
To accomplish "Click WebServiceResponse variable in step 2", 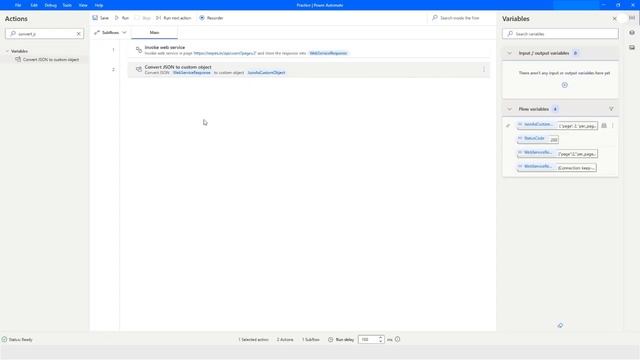I will tap(191, 73).
